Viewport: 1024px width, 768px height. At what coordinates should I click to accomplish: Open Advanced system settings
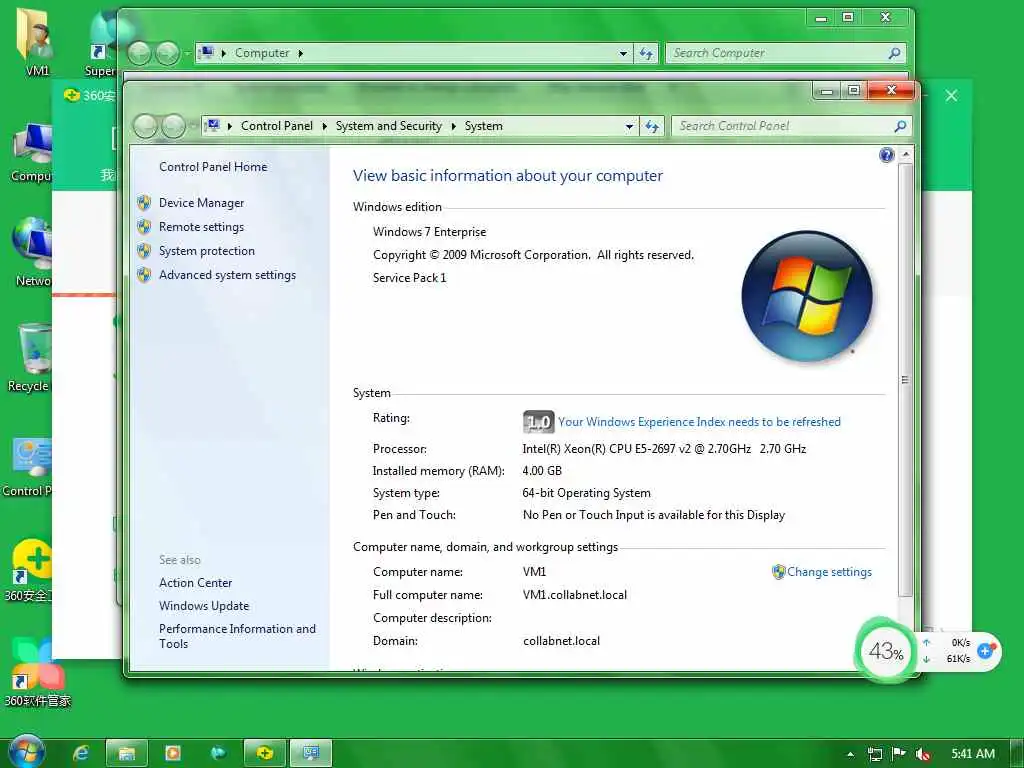pos(227,276)
